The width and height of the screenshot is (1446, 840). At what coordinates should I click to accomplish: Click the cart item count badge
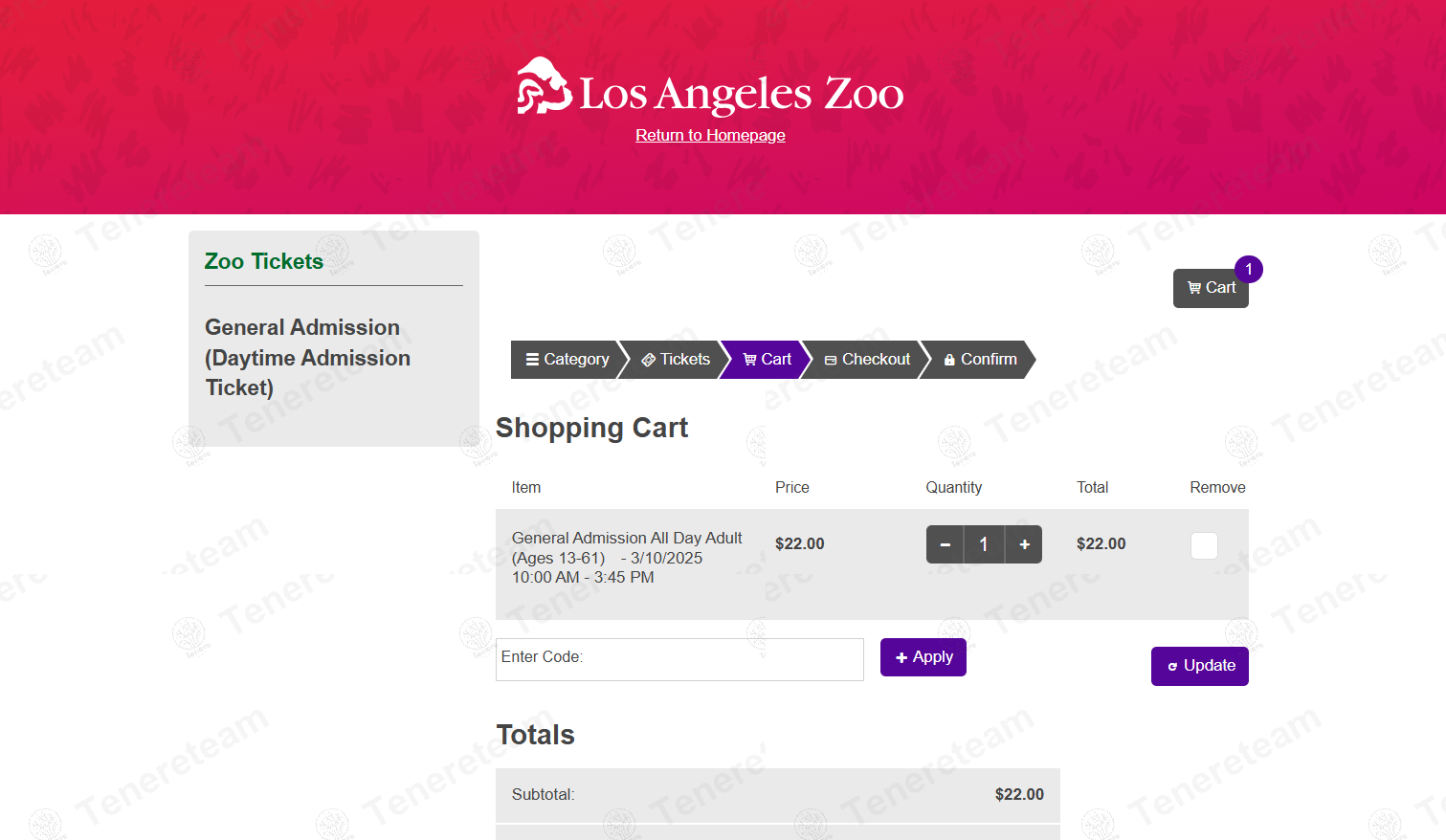(1248, 270)
